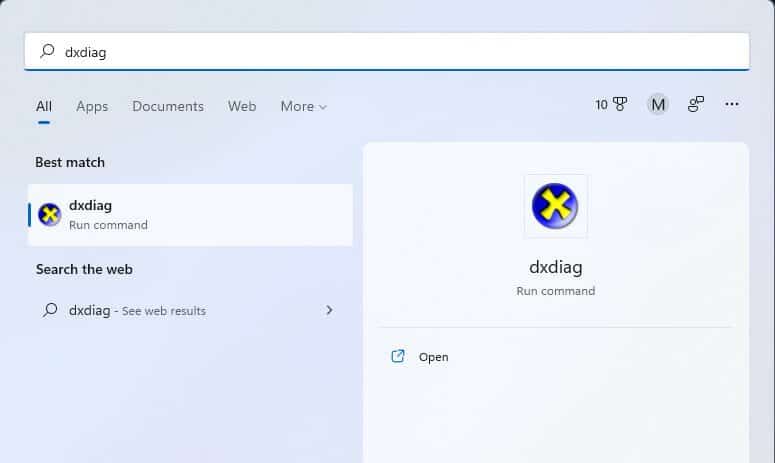Click the Best match heading

(x=70, y=162)
